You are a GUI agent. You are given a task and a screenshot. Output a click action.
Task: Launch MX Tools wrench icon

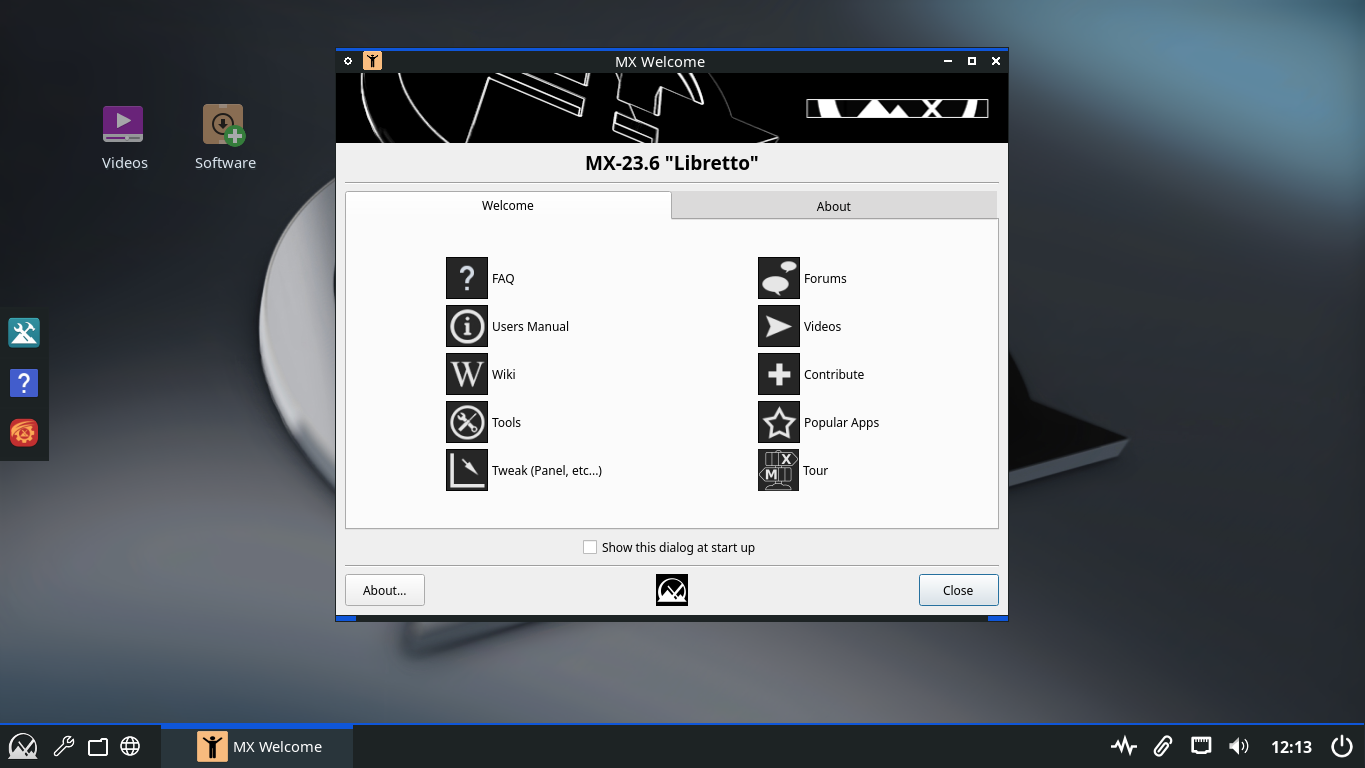click(466, 422)
